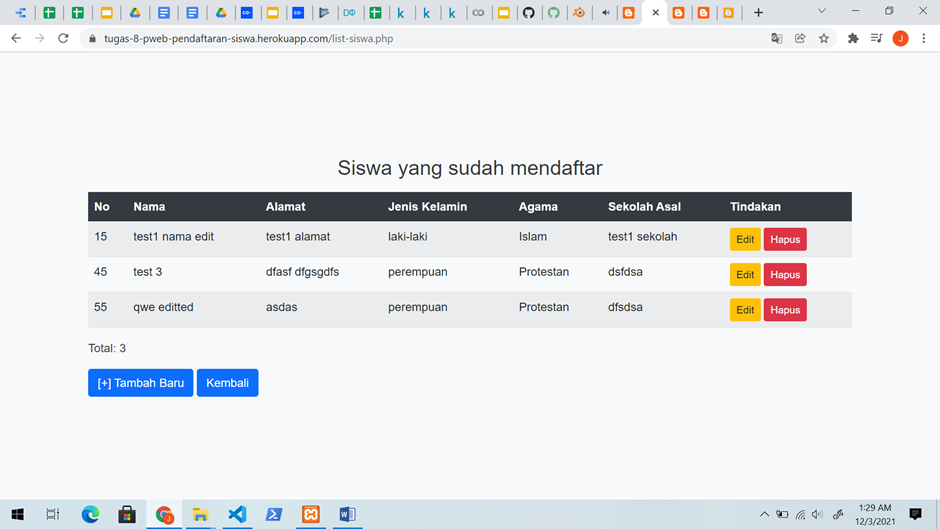This screenshot has width=940, height=529.
Task: Show hidden system tray icons
Action: [x=764, y=514]
